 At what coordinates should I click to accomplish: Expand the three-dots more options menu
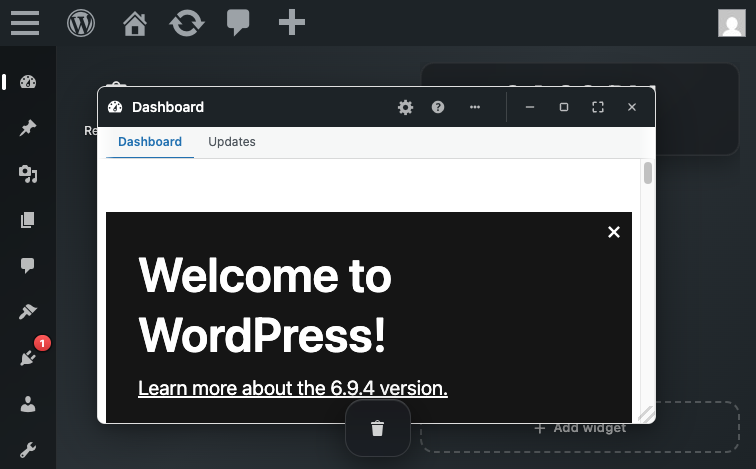[475, 107]
